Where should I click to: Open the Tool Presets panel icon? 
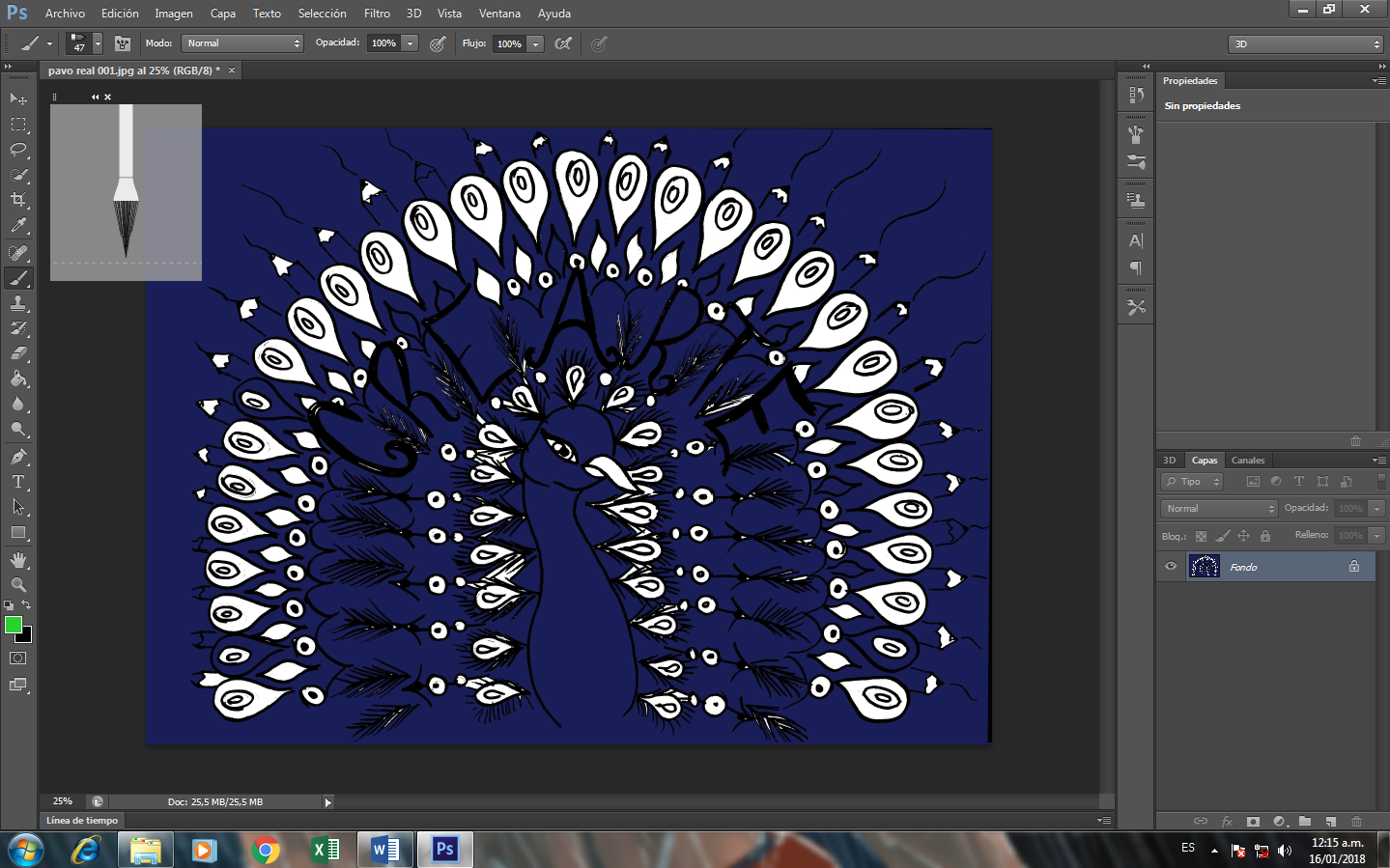tap(1136, 307)
